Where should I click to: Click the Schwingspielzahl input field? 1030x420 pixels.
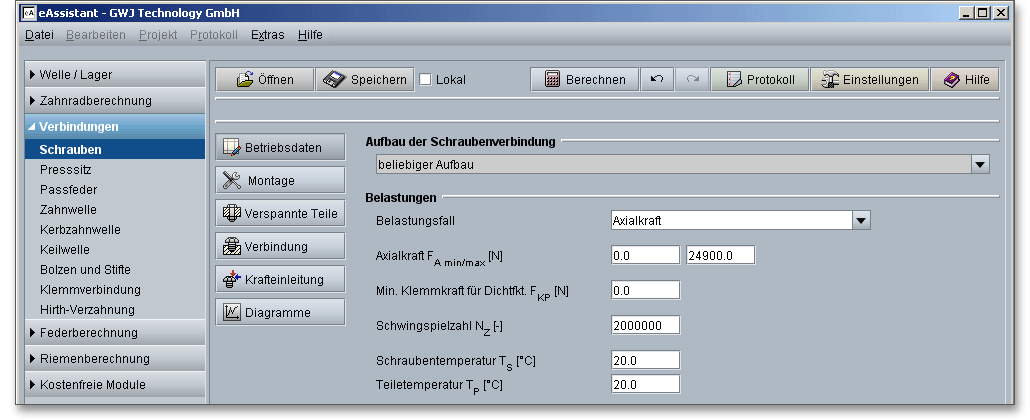[x=645, y=325]
